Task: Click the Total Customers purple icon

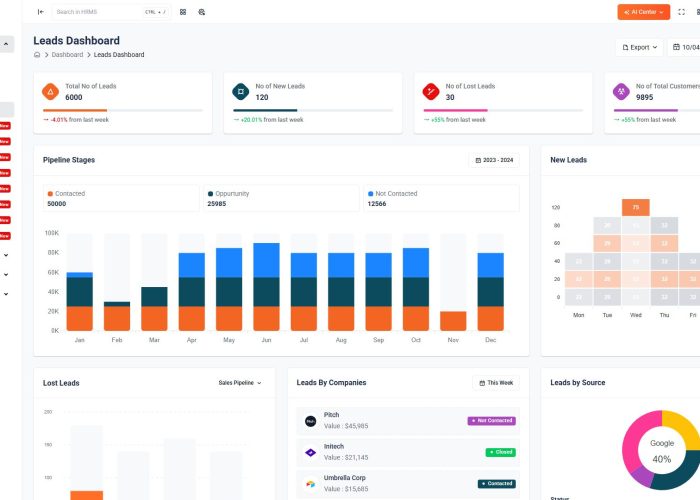Action: click(621, 92)
